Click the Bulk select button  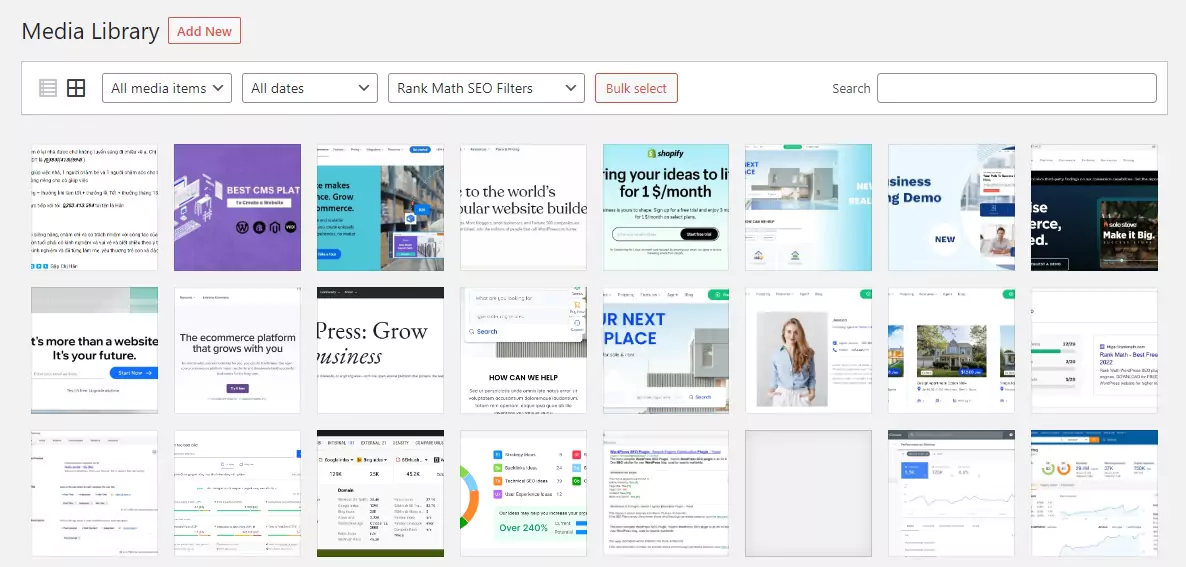636,88
